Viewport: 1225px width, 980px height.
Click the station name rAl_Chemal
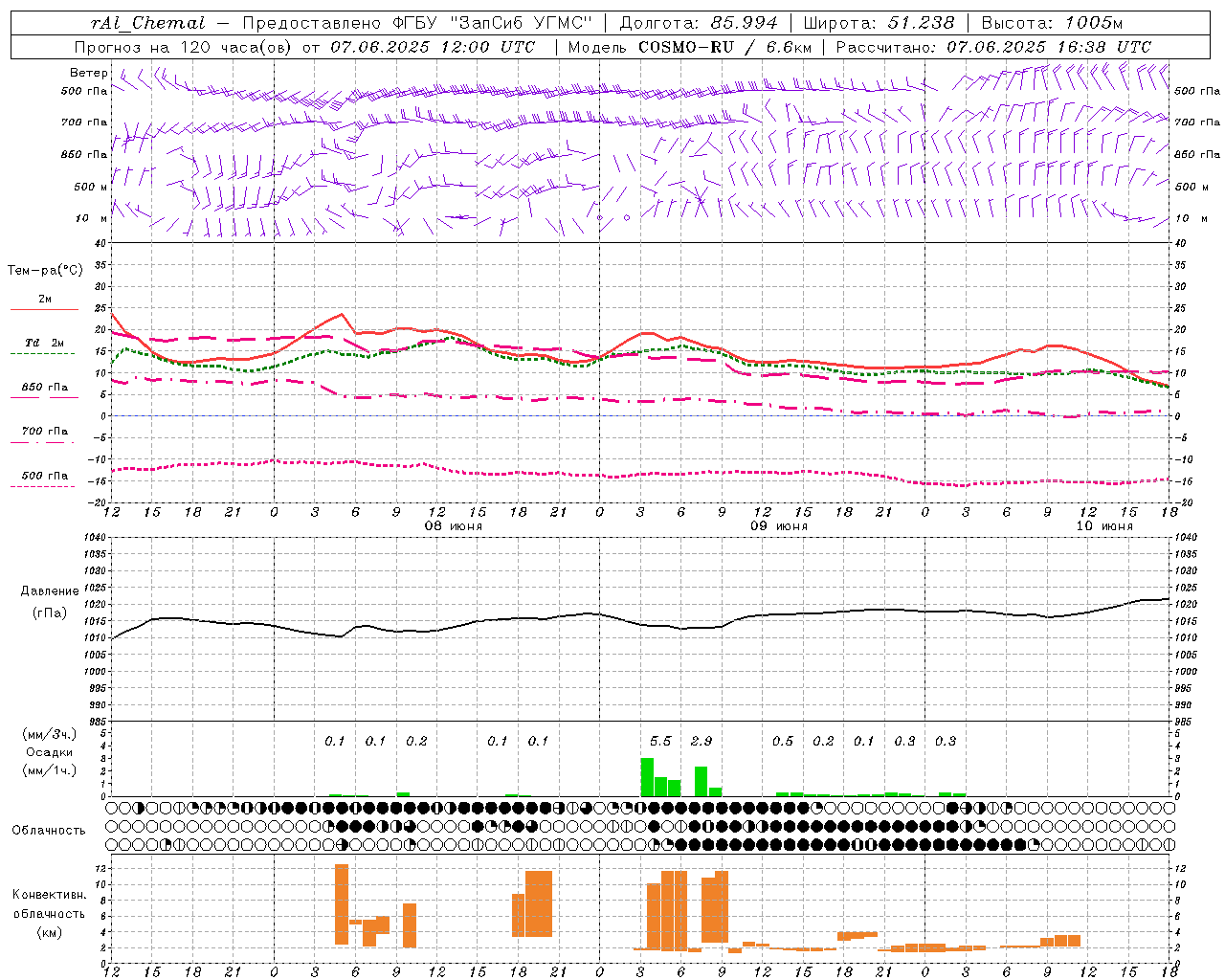click(x=147, y=23)
